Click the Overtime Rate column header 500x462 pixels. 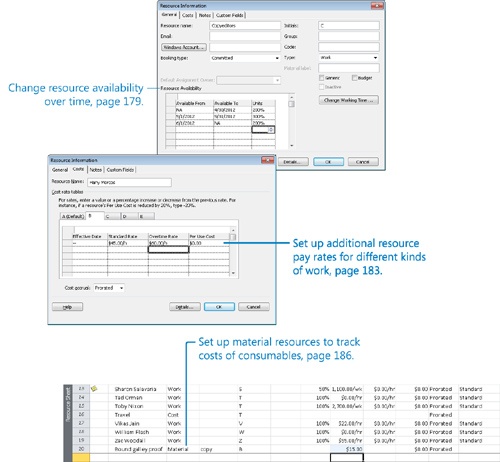coord(168,236)
